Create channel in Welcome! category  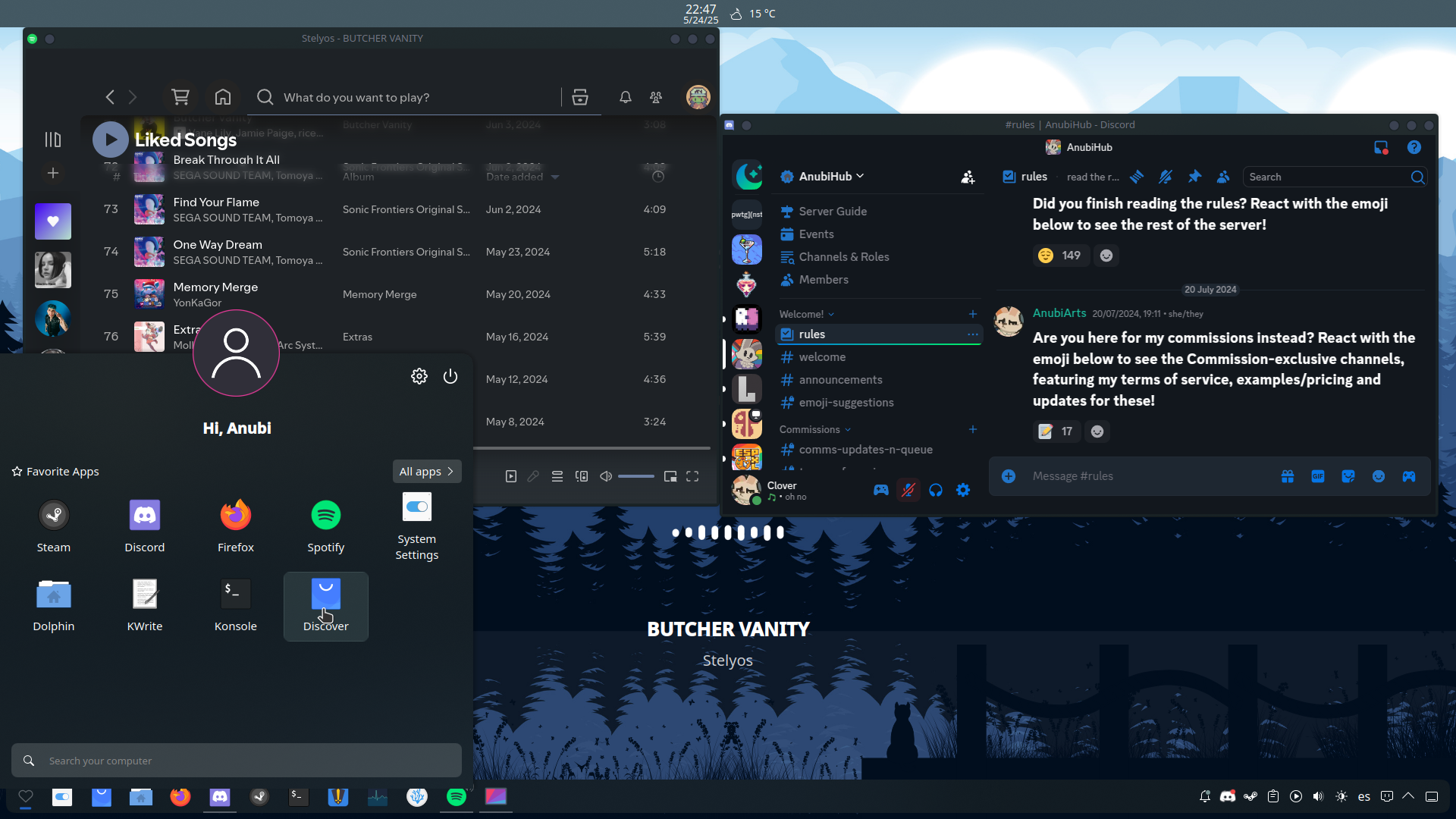point(973,314)
